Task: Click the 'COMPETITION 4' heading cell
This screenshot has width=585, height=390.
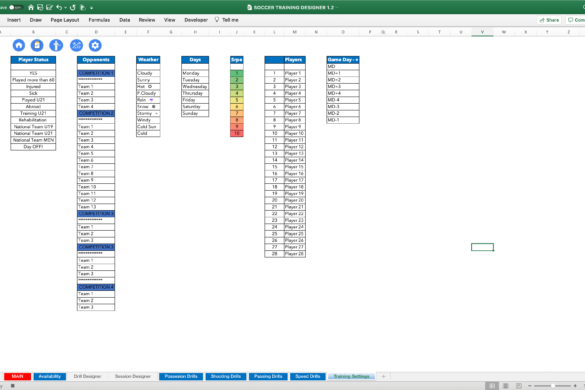Action: [96, 287]
